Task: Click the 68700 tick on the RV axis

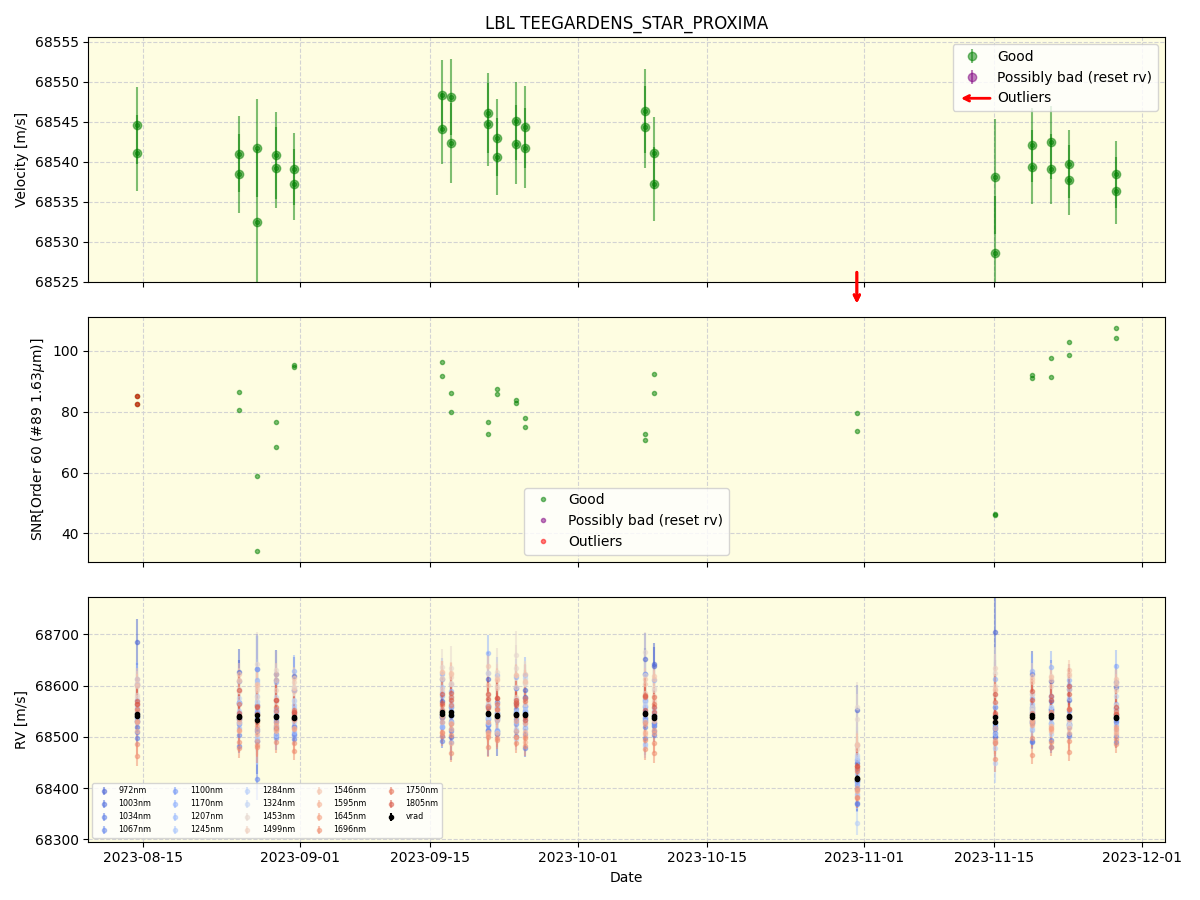Action: click(58, 635)
